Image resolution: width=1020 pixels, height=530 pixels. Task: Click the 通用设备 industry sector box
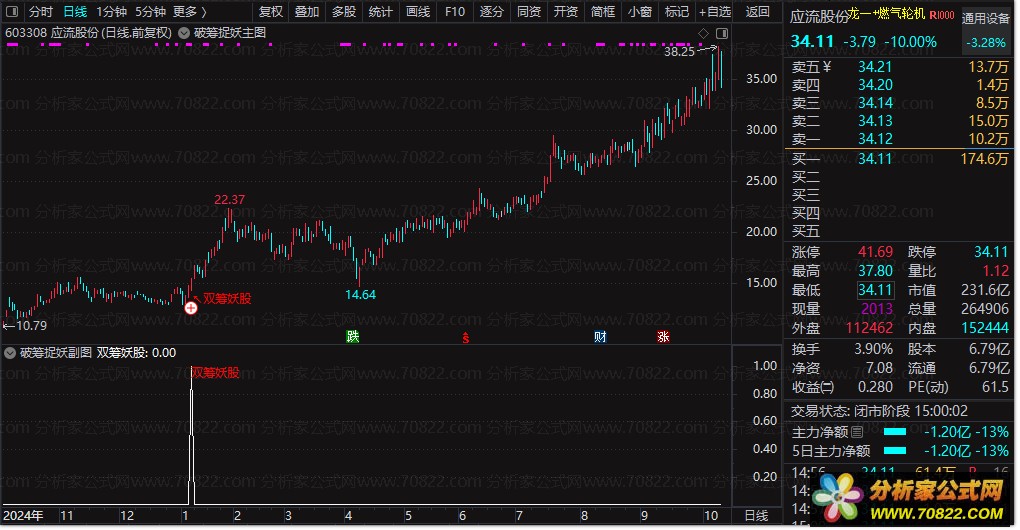(986, 30)
